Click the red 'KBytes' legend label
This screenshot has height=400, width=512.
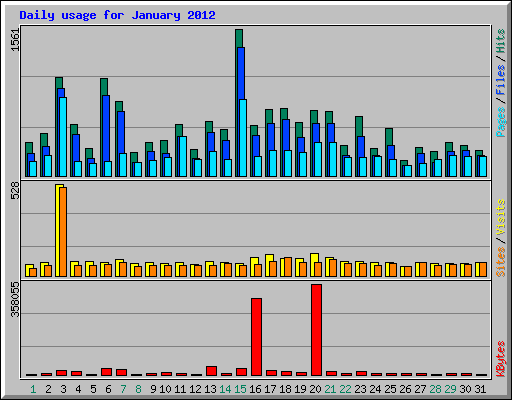point(500,359)
